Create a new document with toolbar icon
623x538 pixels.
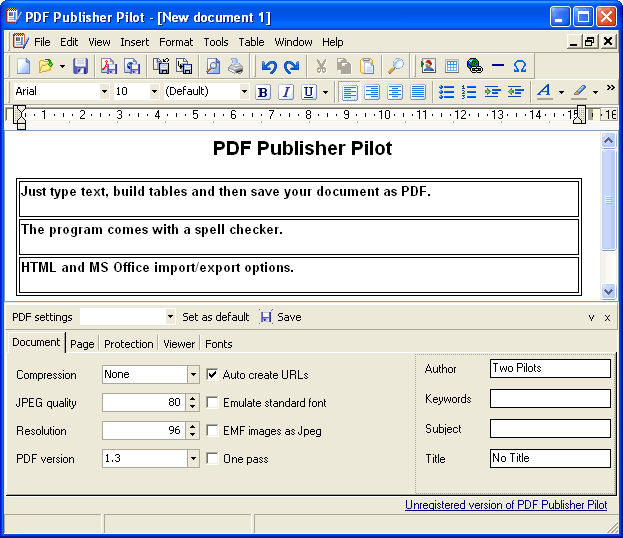point(23,66)
